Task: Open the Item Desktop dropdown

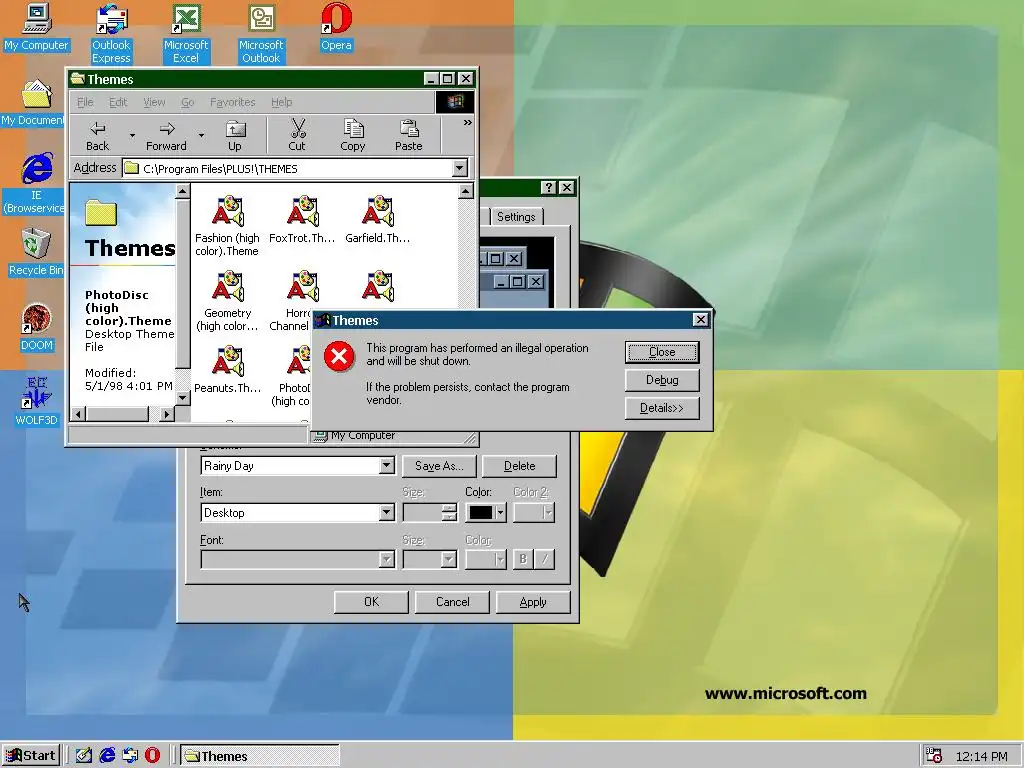Action: click(x=387, y=513)
